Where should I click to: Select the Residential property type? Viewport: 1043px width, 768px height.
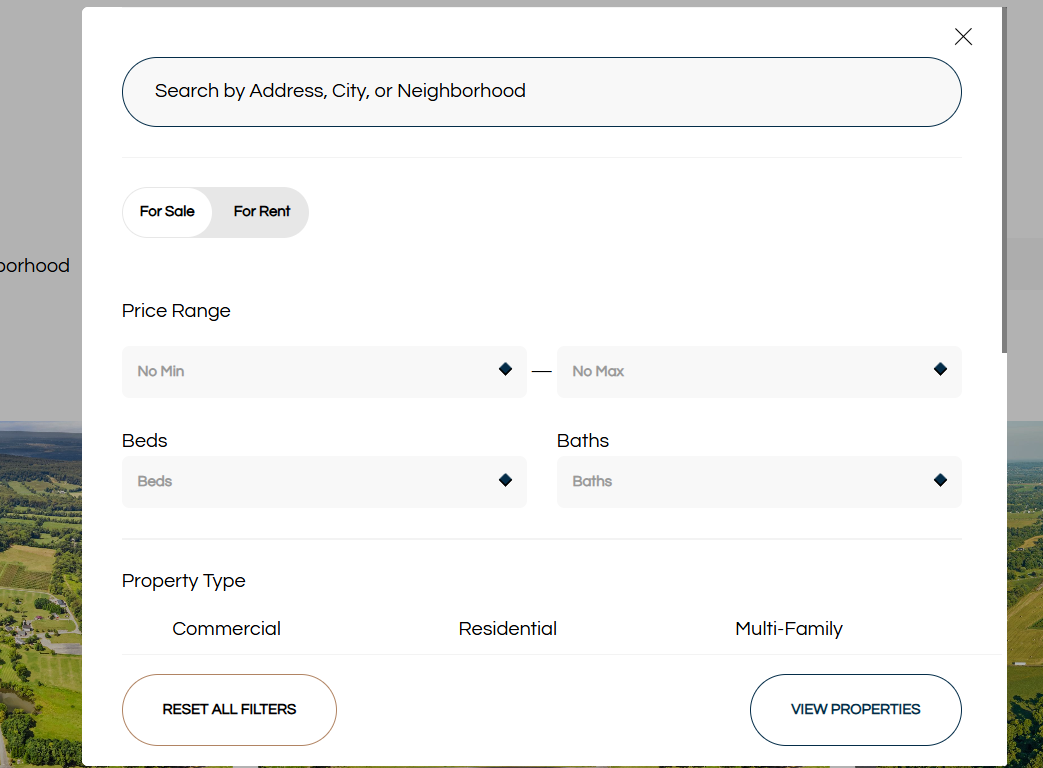pyautogui.click(x=508, y=629)
